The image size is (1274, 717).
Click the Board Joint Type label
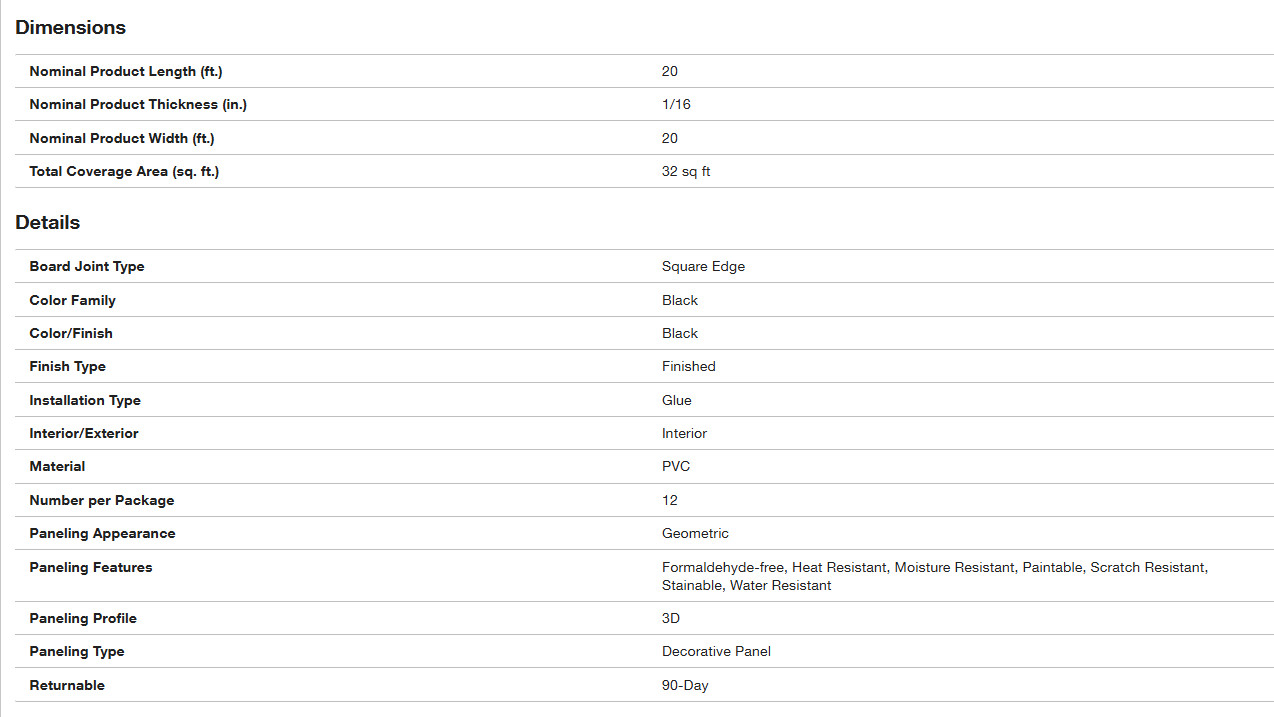point(87,267)
